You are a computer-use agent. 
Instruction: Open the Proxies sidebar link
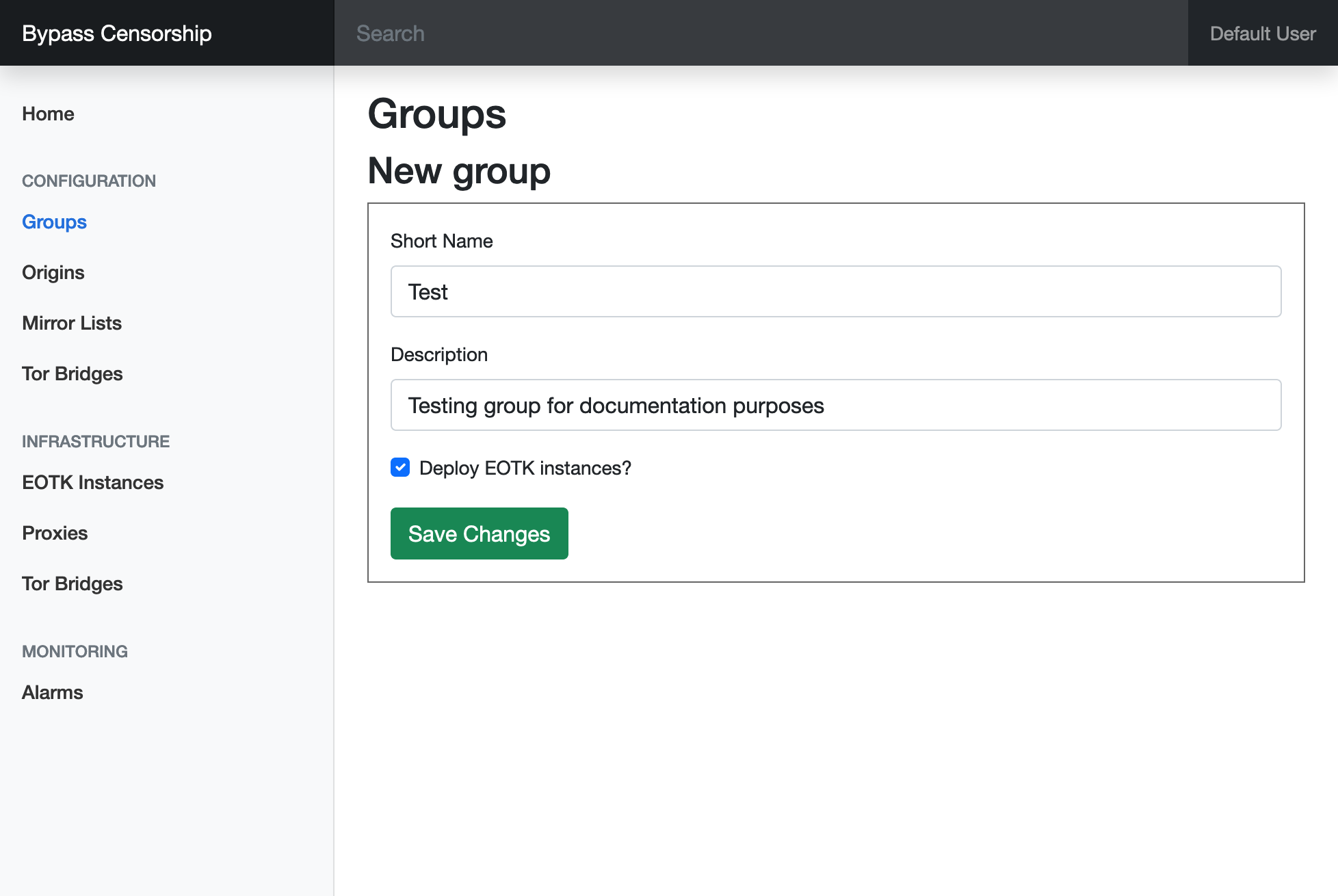pyautogui.click(x=55, y=533)
